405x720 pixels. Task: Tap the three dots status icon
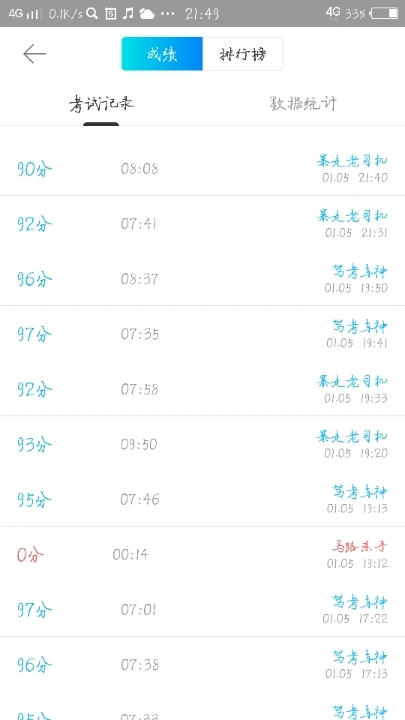click(168, 14)
